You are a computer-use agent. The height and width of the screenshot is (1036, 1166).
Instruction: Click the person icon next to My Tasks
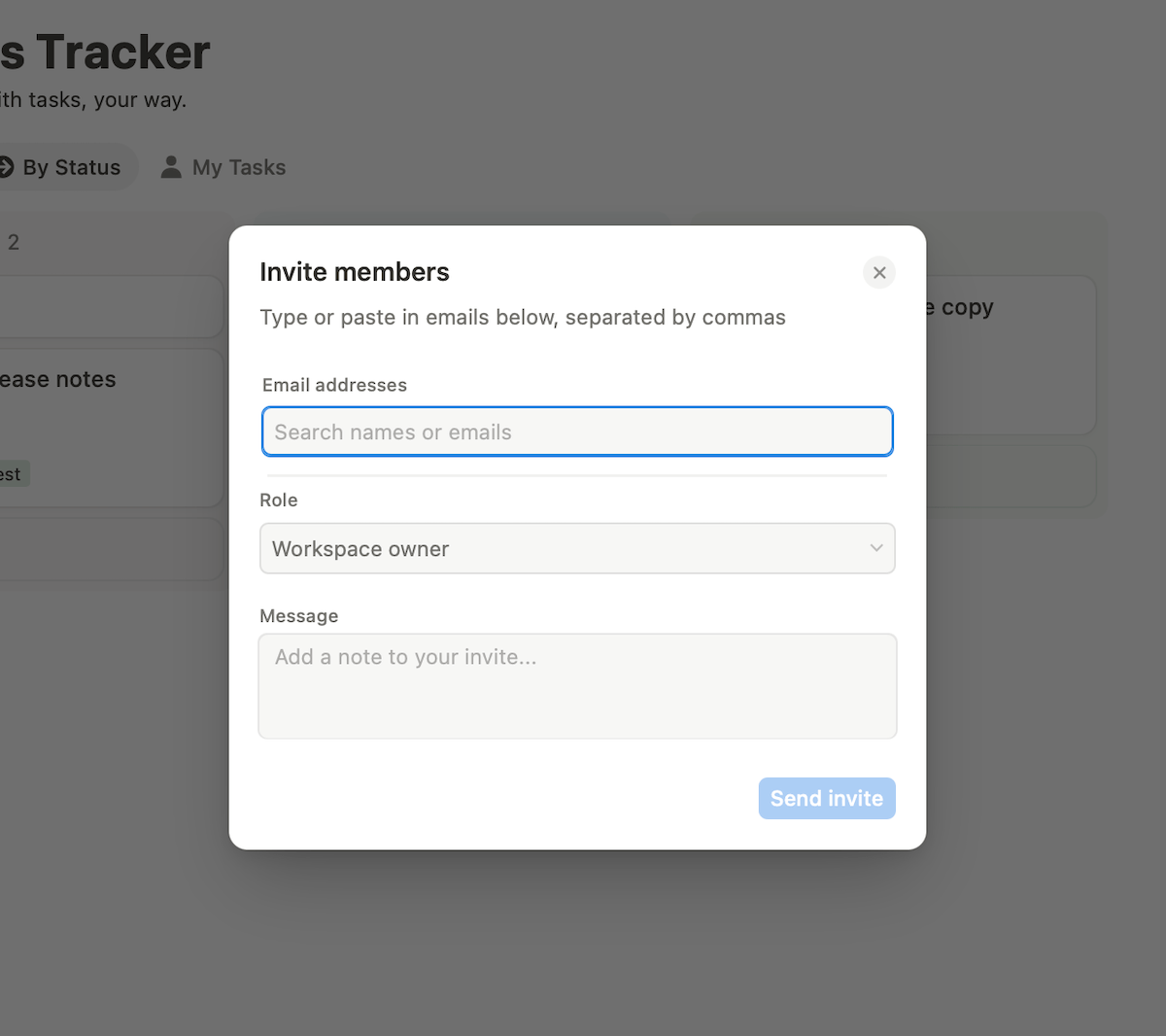(170, 166)
